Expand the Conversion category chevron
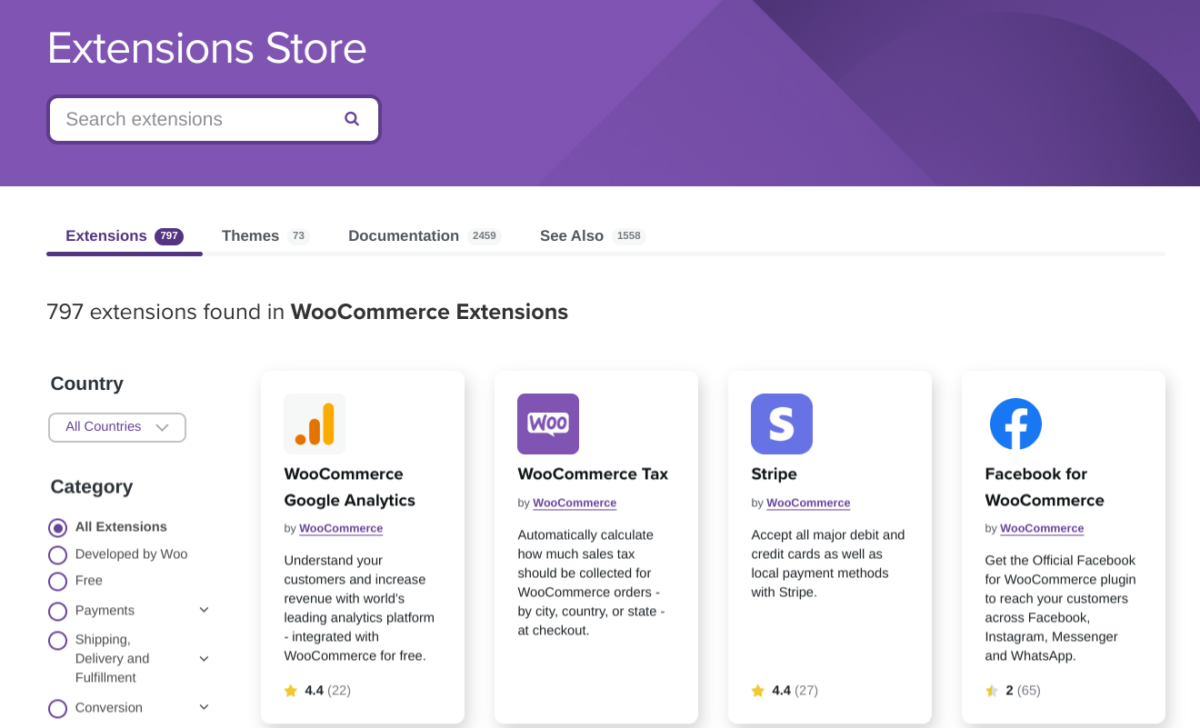The height and width of the screenshot is (728, 1200). pyautogui.click(x=204, y=707)
